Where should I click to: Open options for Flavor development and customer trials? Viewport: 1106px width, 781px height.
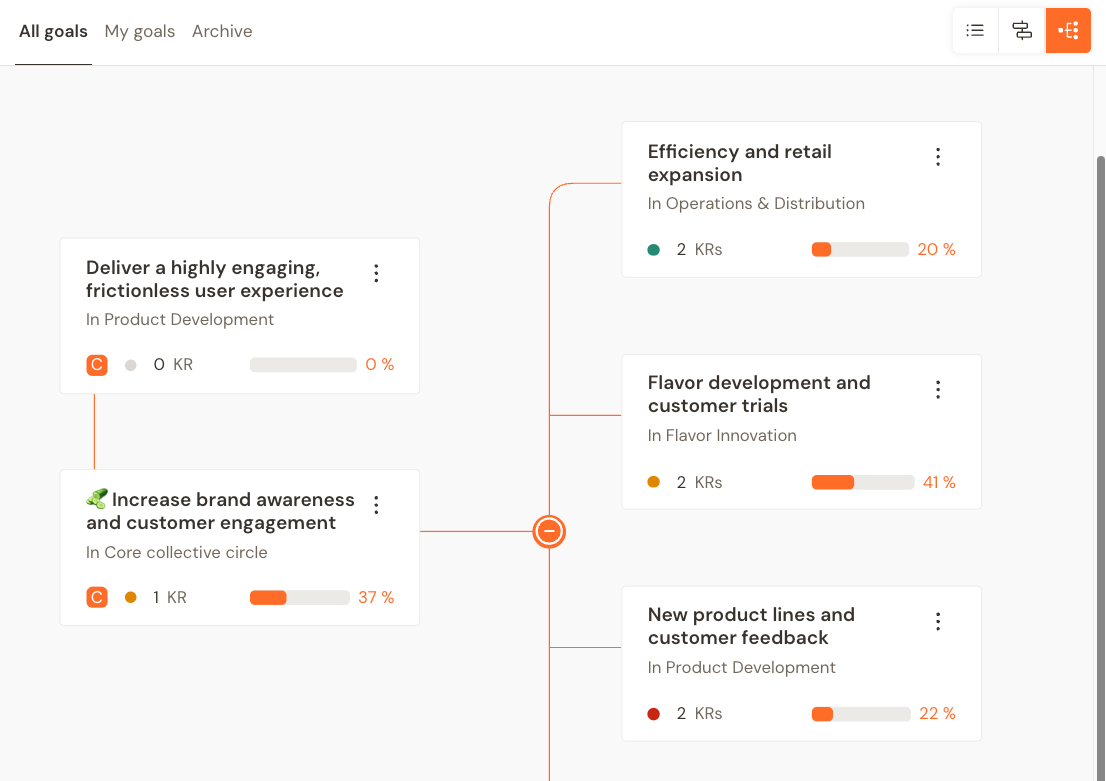tap(938, 389)
